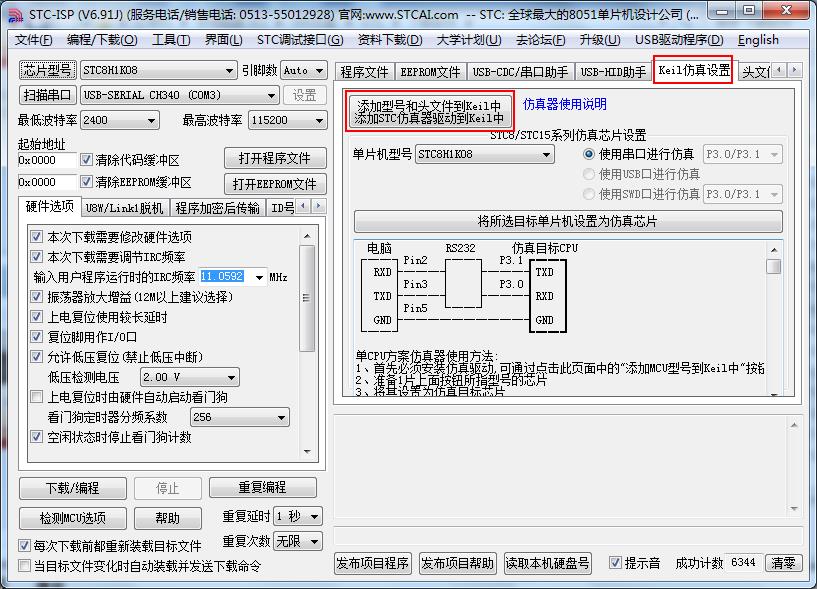The width and height of the screenshot is (817, 589).
Task: Toggle 清除EEPROM缓冲区 checkbox
Action: (86, 181)
